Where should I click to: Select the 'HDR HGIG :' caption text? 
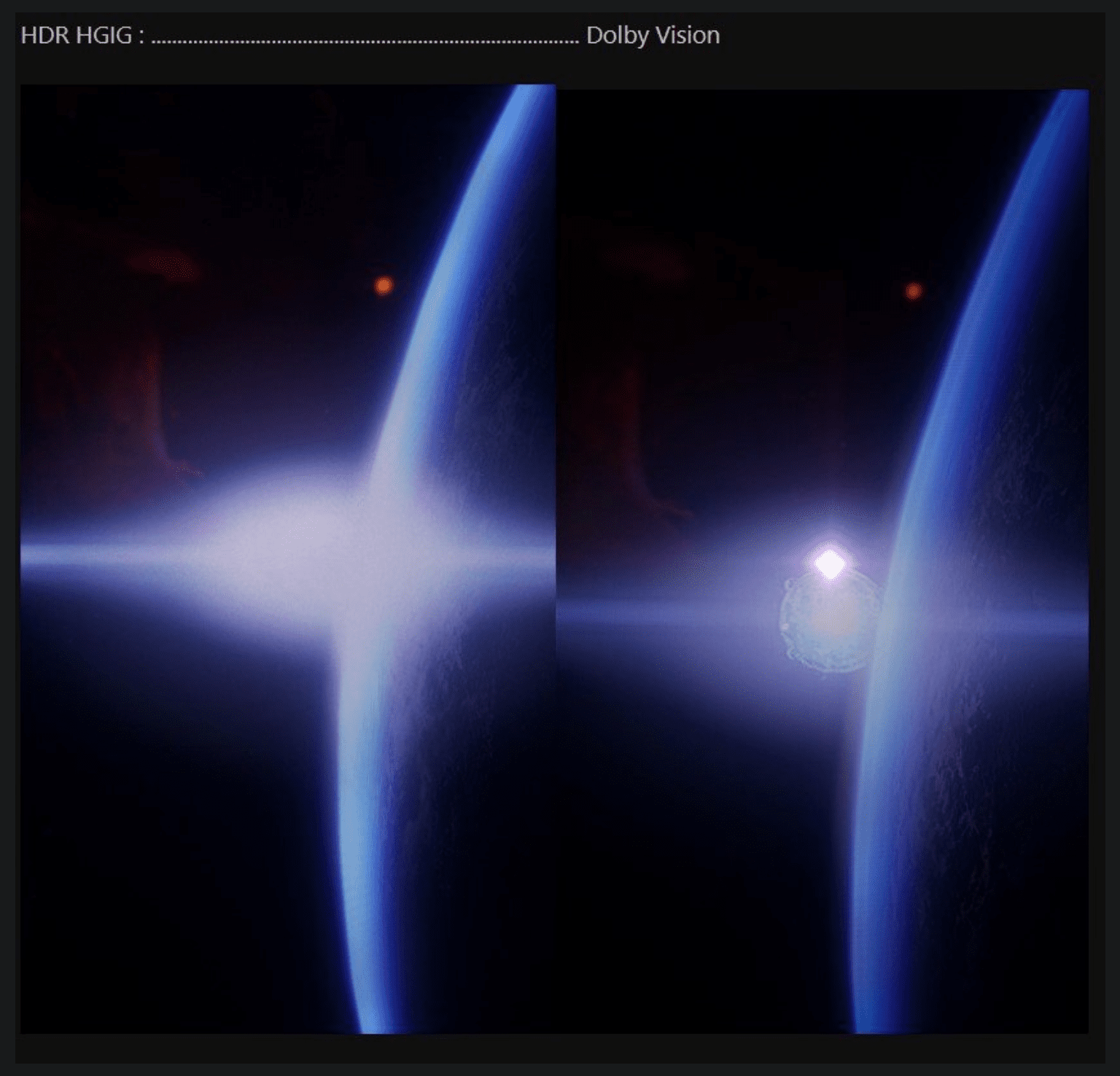(82, 35)
